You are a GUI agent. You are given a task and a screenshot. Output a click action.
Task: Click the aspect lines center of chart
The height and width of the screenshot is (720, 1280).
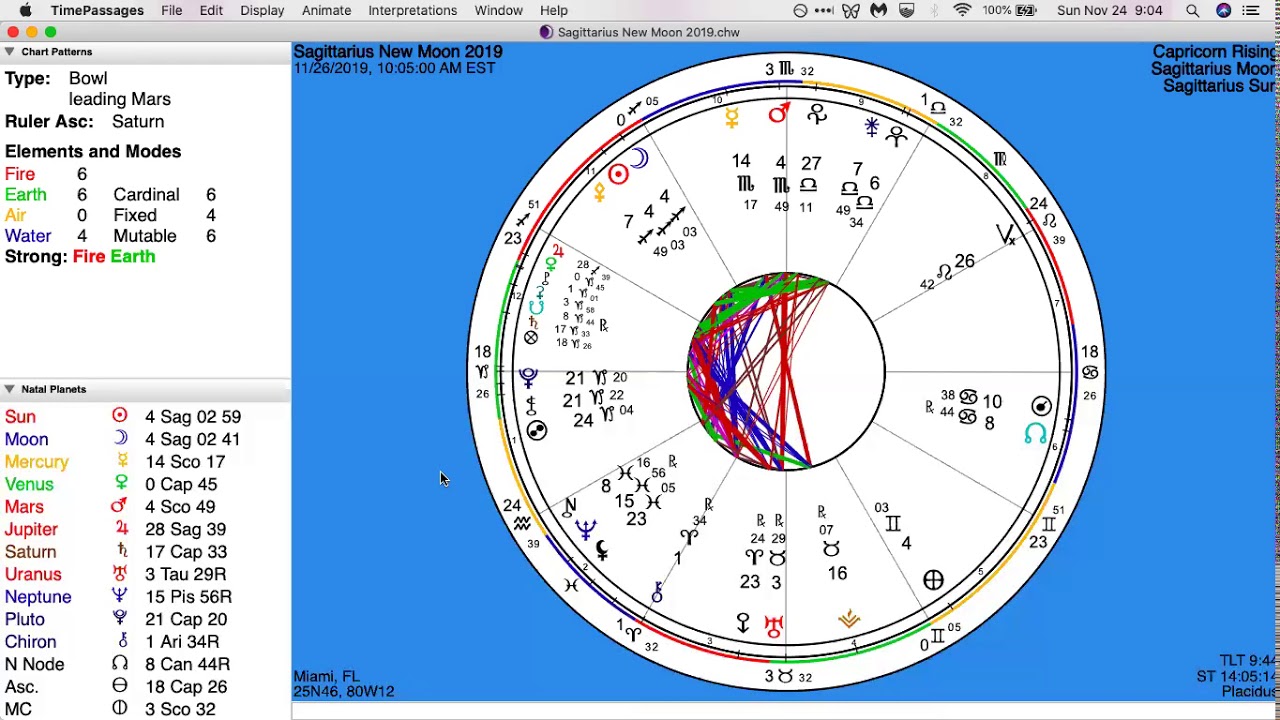click(x=786, y=371)
